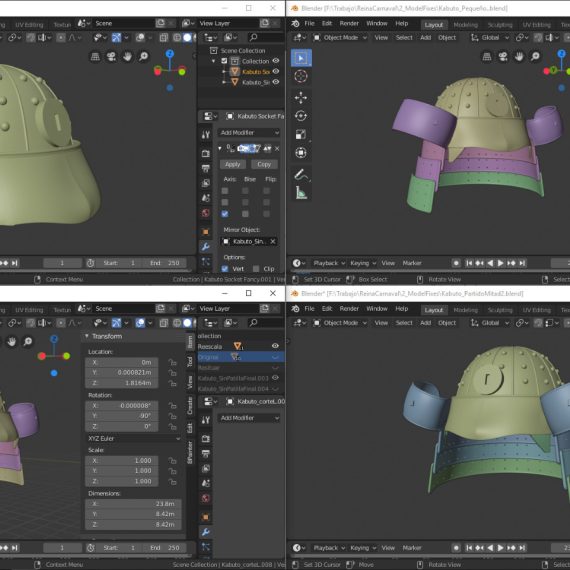The height and width of the screenshot is (570, 570).
Task: Open the Output properties tab beside Kabuto_cortel properties
Action: coord(205,454)
